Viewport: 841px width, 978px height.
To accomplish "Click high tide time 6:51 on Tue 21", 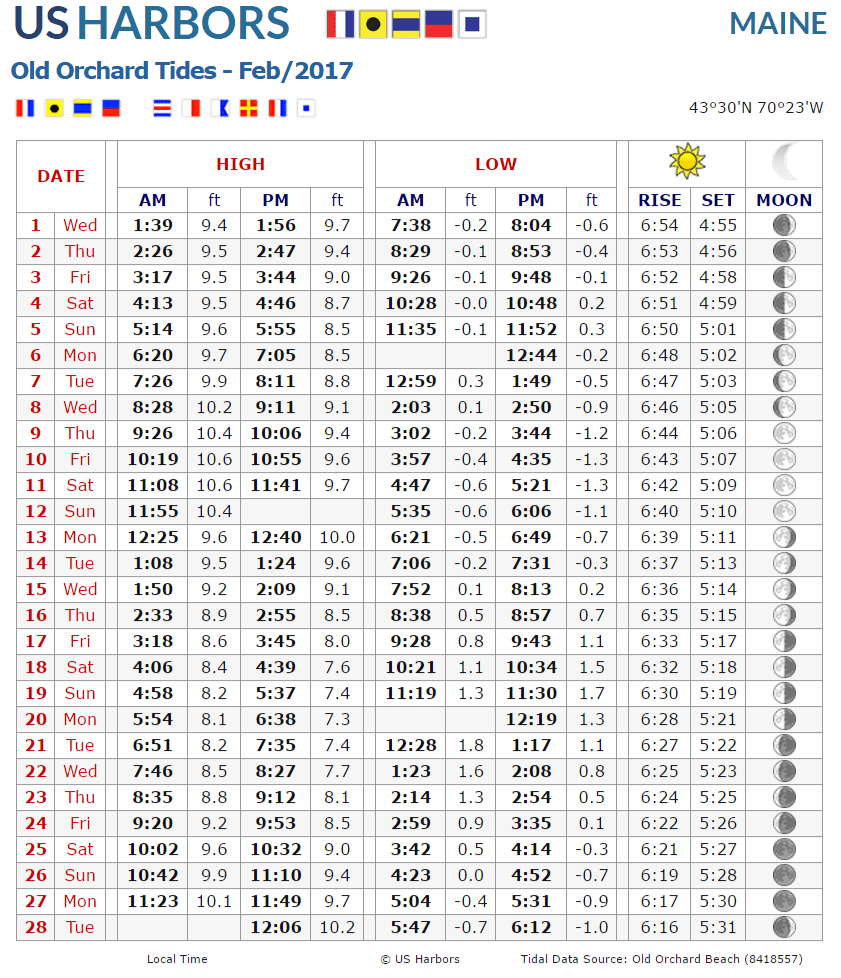I will [x=153, y=745].
